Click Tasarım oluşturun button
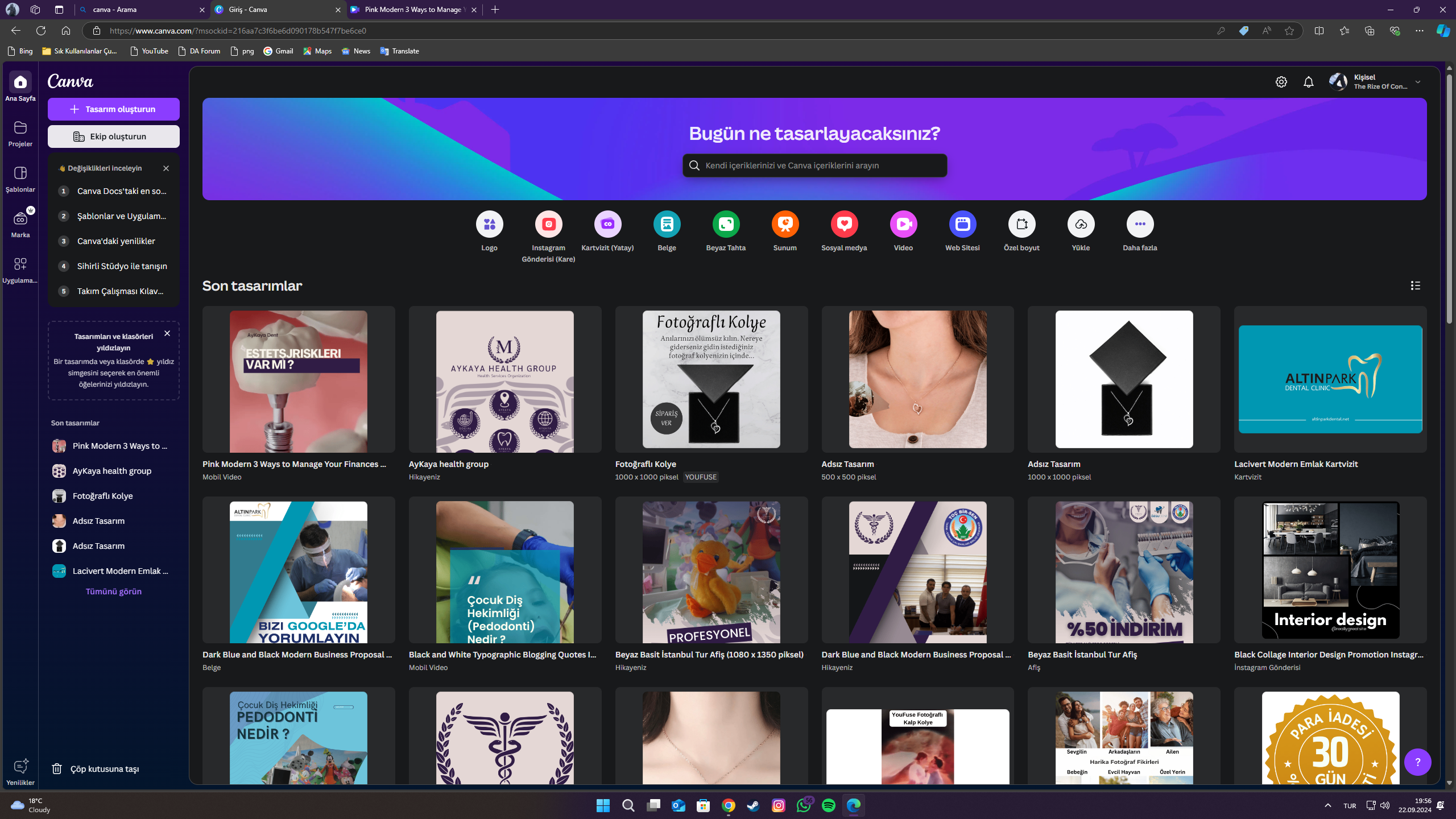This screenshot has height=819, width=1456. coord(114,109)
